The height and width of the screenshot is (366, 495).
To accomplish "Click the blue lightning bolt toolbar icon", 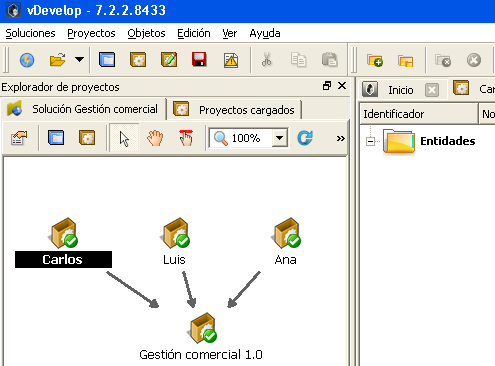I will 27,60.
